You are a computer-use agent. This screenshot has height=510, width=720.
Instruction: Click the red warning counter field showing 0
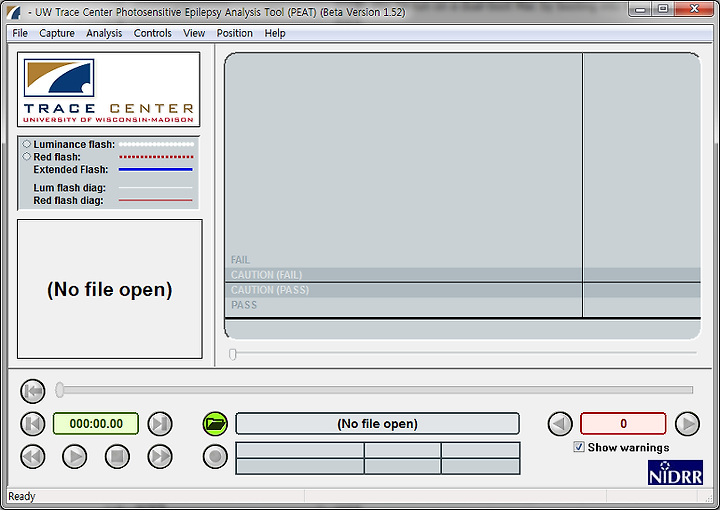[x=623, y=423]
